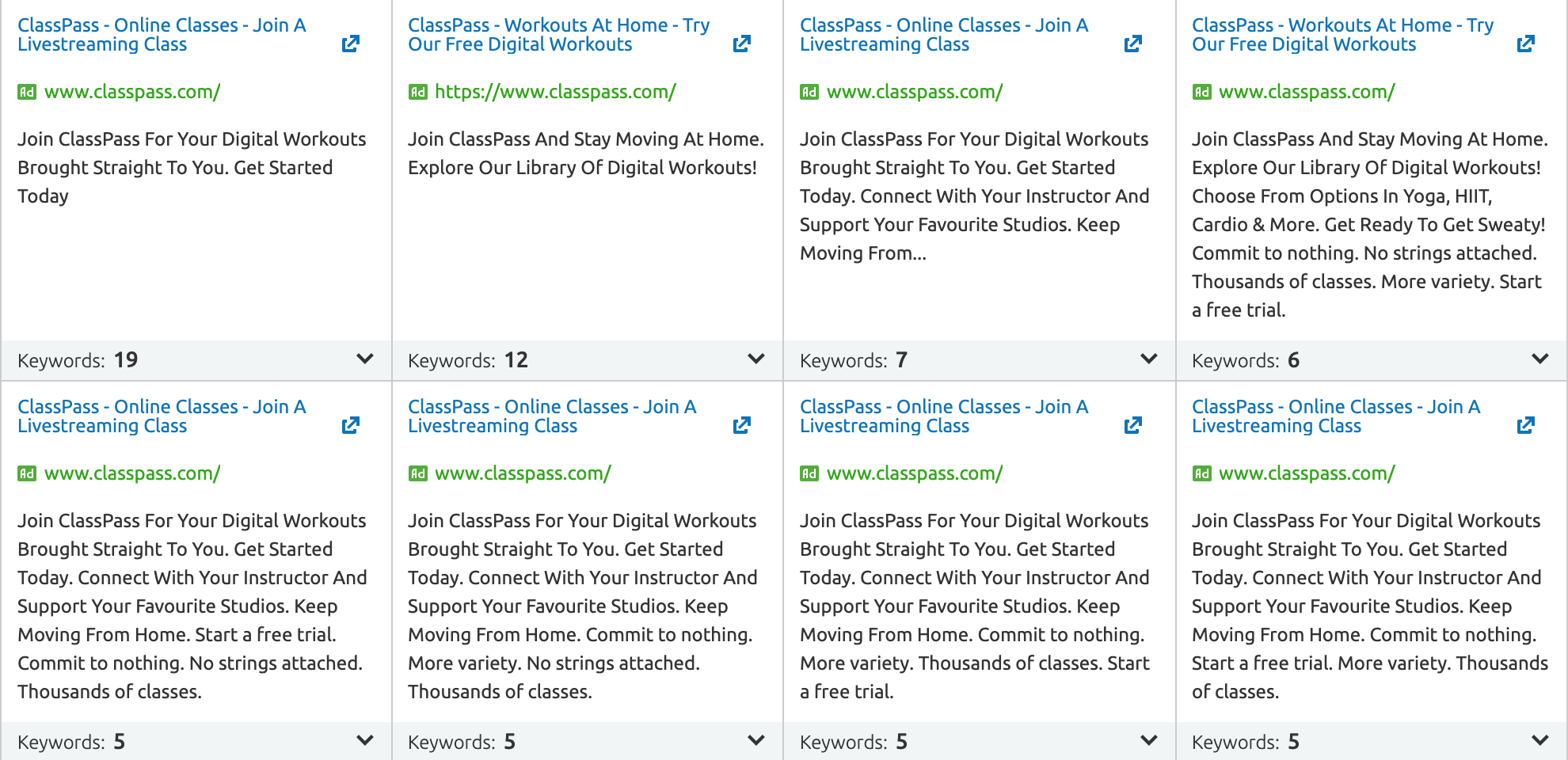This screenshot has height=760, width=1568.
Task: Select the external link icon on the 19-keywords ad
Action: [351, 44]
